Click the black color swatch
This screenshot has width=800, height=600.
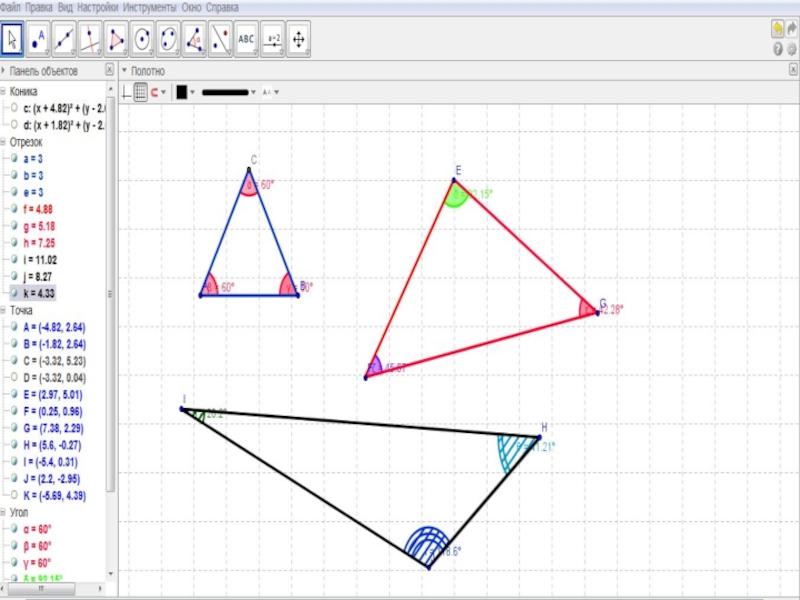pyautogui.click(x=181, y=92)
